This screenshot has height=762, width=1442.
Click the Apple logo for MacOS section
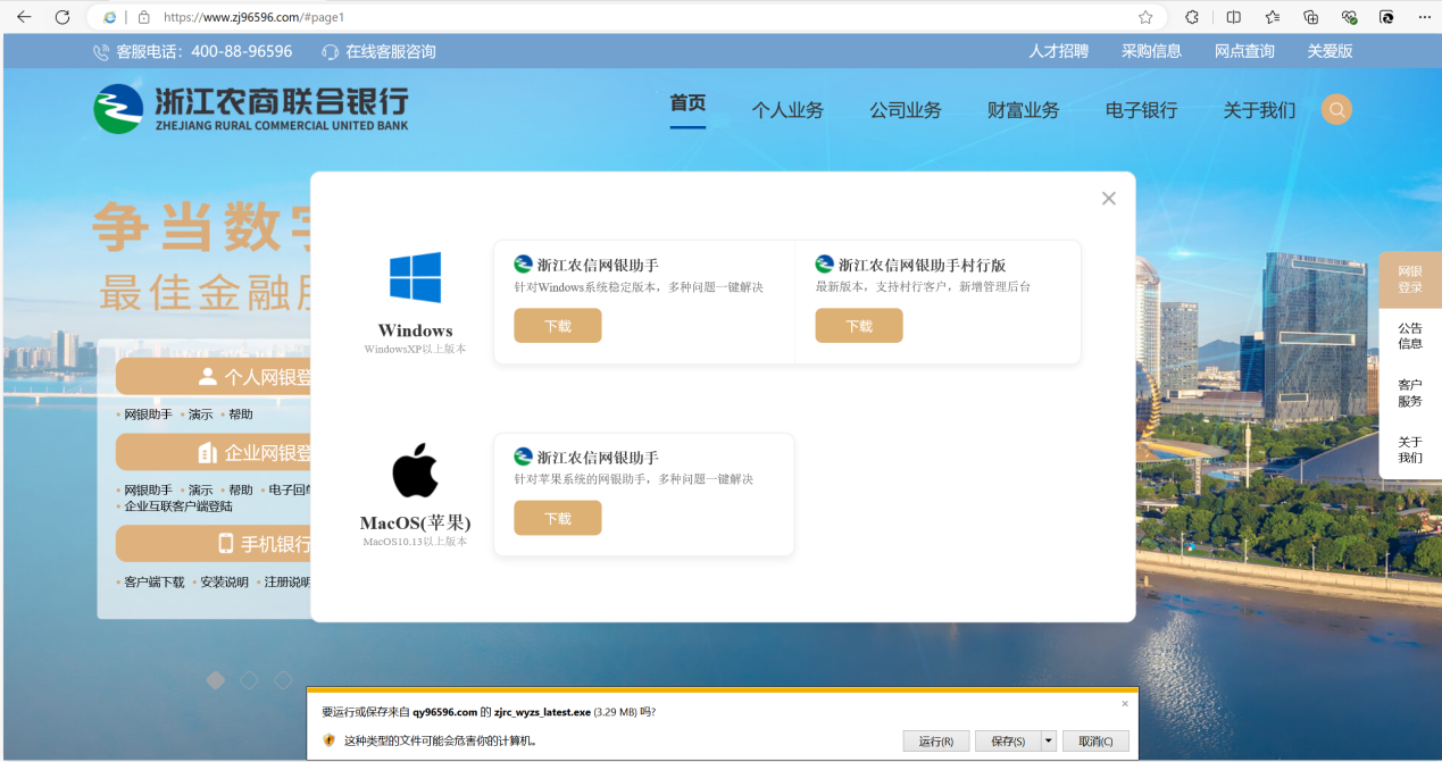point(415,470)
